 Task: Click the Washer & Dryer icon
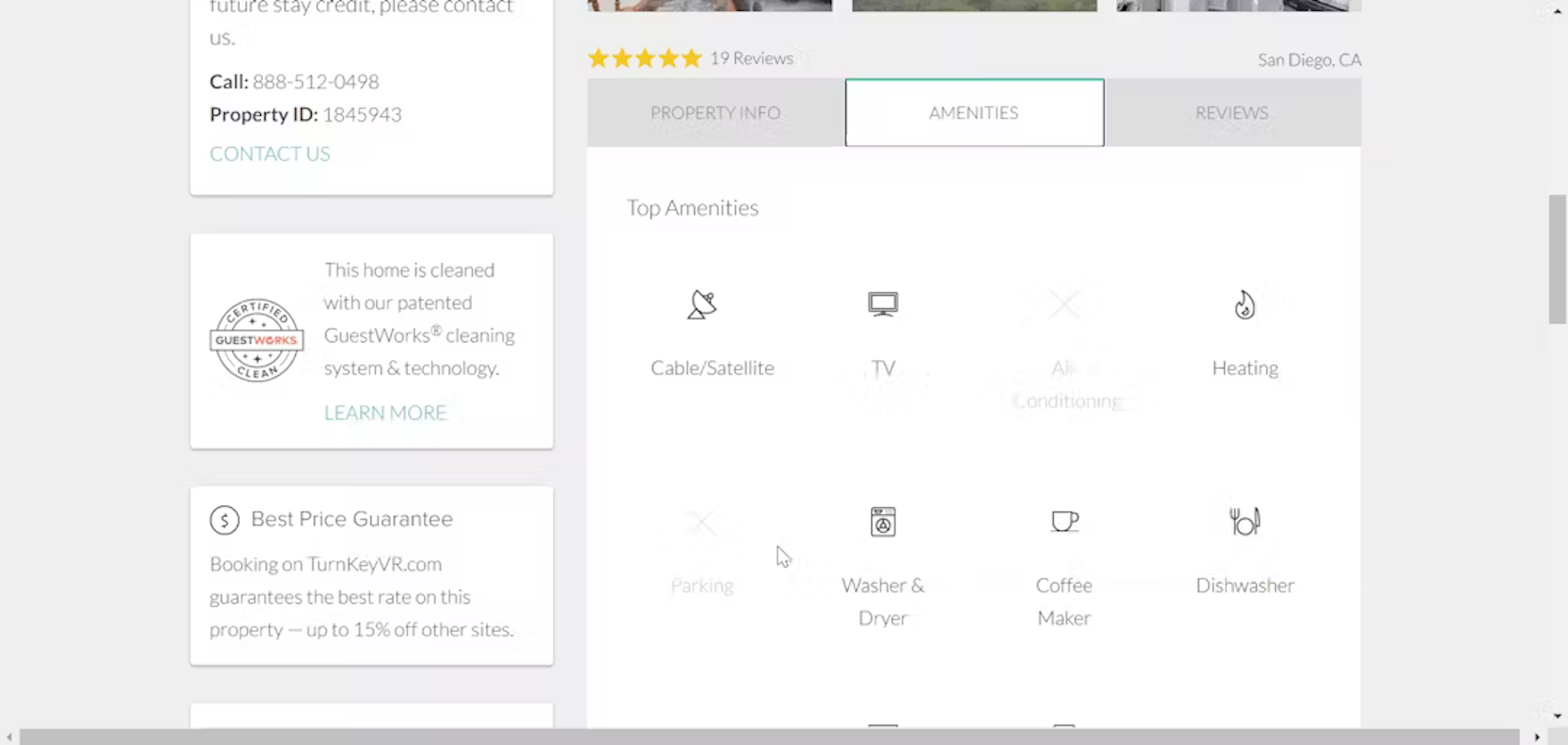click(x=883, y=522)
